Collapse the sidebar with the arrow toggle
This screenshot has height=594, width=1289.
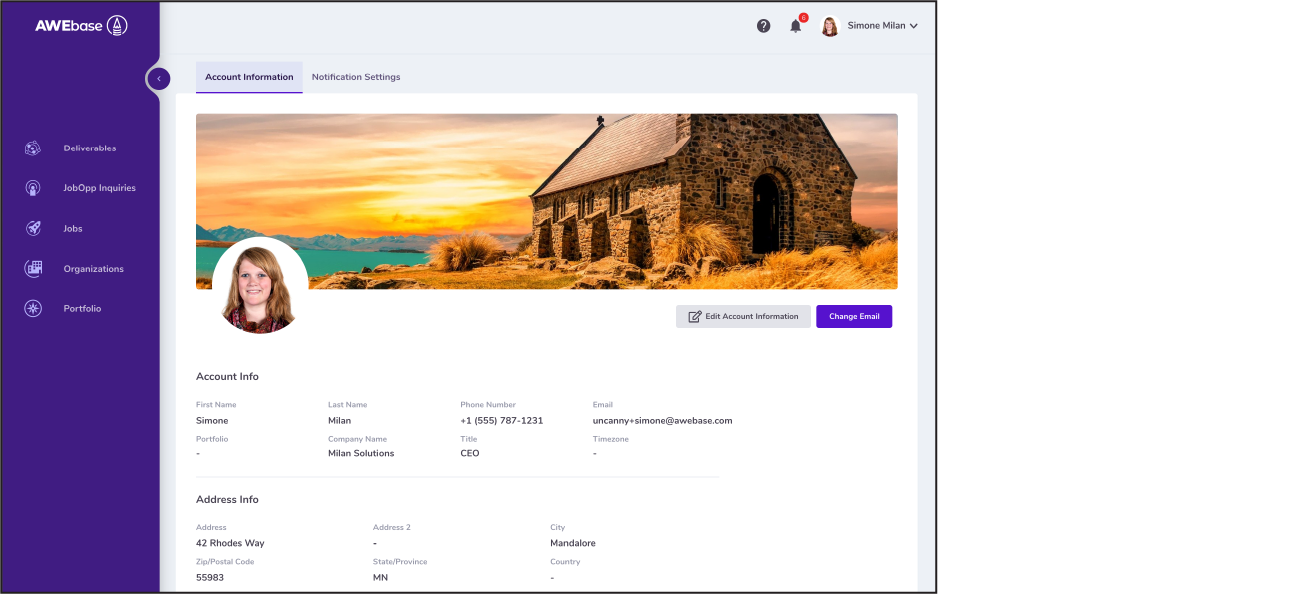coord(158,78)
